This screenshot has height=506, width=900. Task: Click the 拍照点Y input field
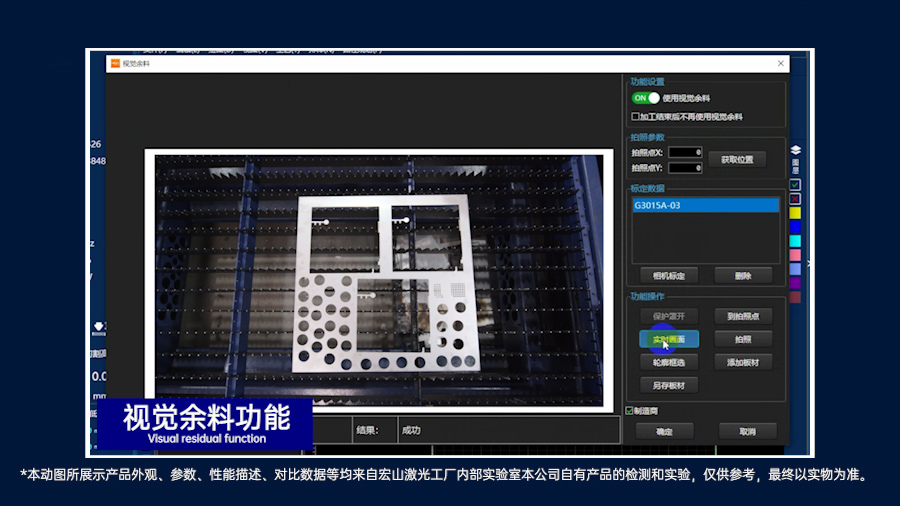pos(685,168)
